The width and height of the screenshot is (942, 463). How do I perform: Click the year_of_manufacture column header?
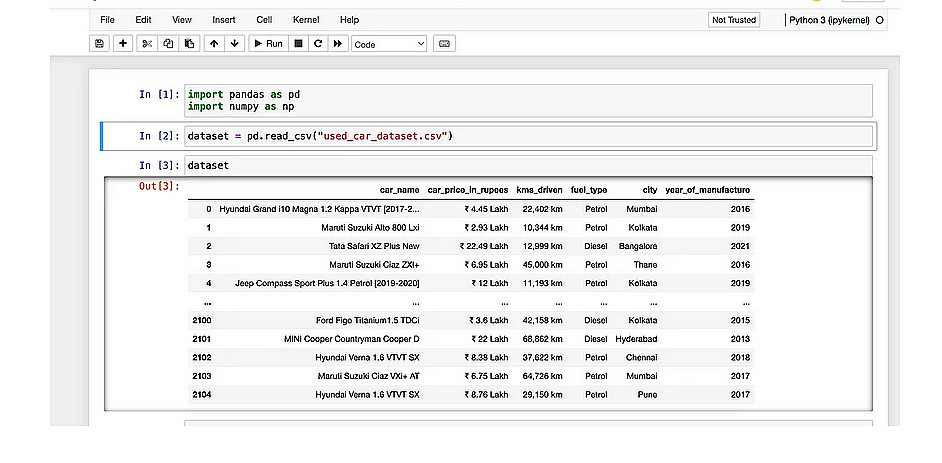click(x=707, y=190)
